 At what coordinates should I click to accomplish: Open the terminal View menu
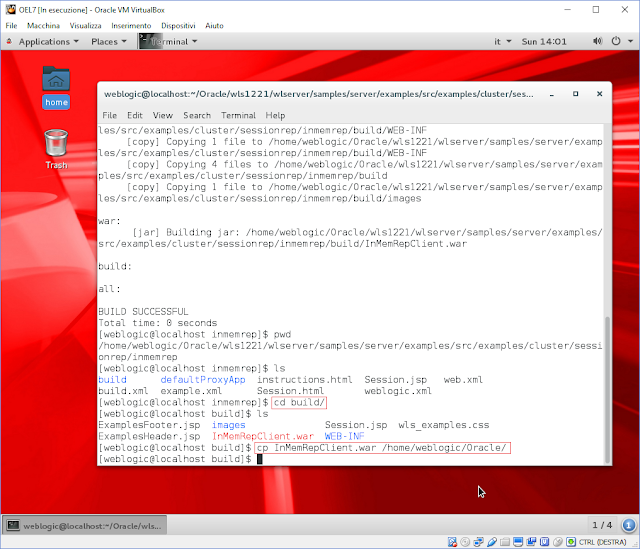[x=162, y=116]
